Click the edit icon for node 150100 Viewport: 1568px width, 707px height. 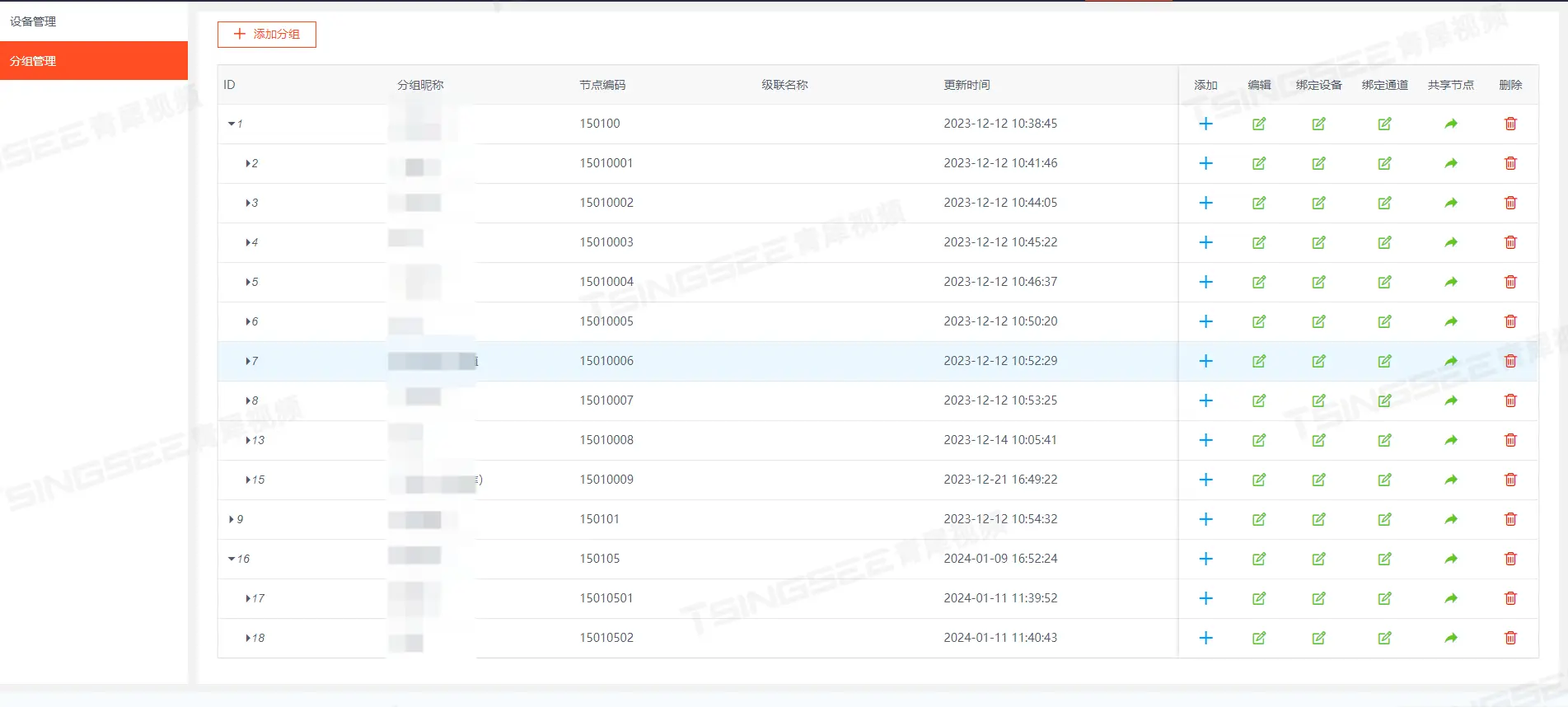click(1259, 124)
